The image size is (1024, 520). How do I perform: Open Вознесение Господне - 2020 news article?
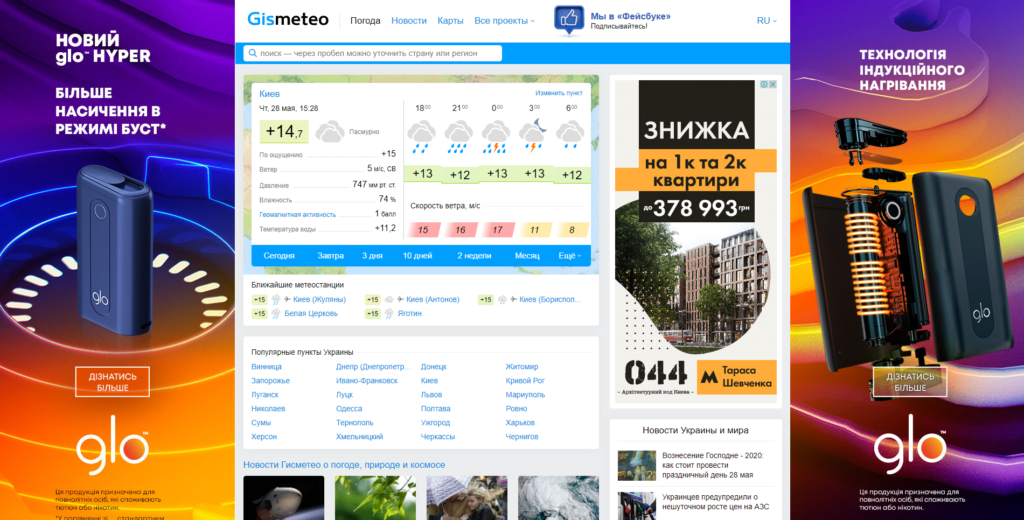pos(712,464)
